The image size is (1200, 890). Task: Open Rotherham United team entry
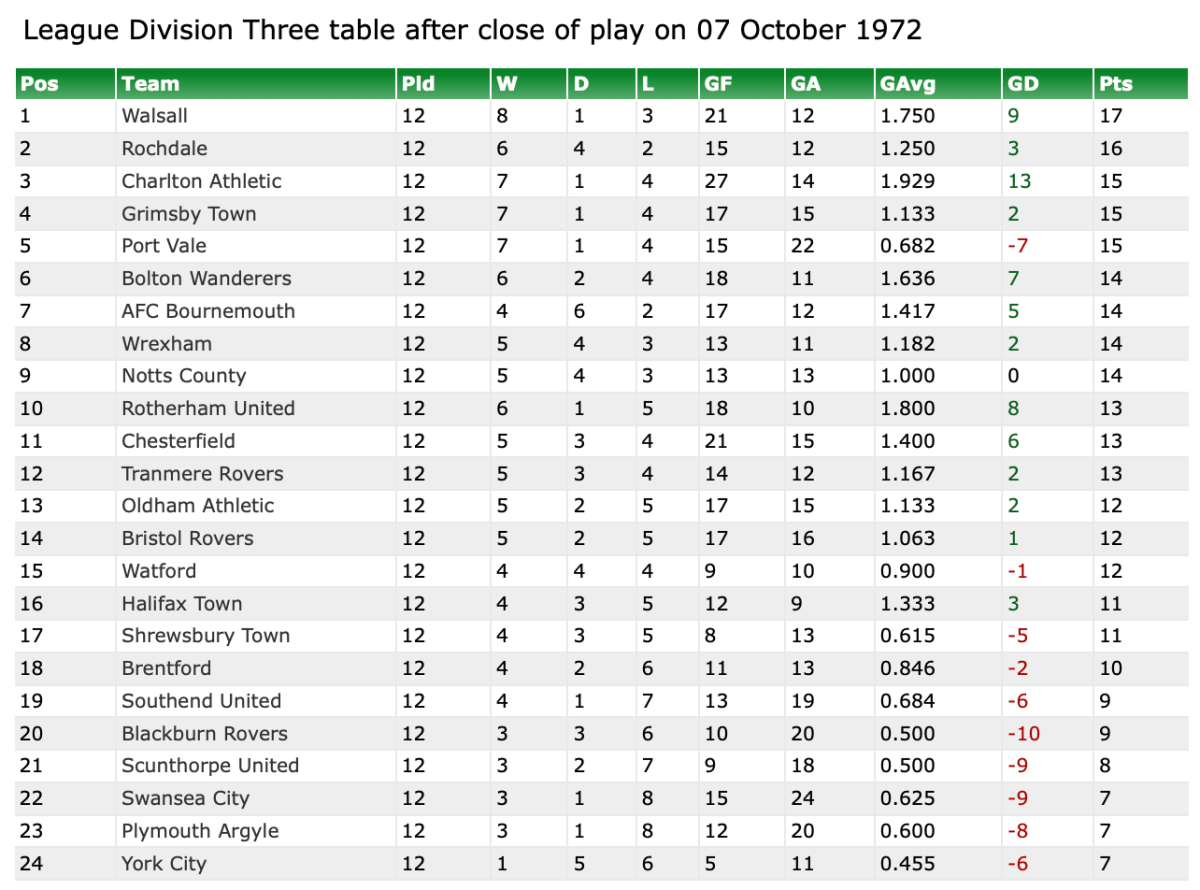click(x=208, y=408)
